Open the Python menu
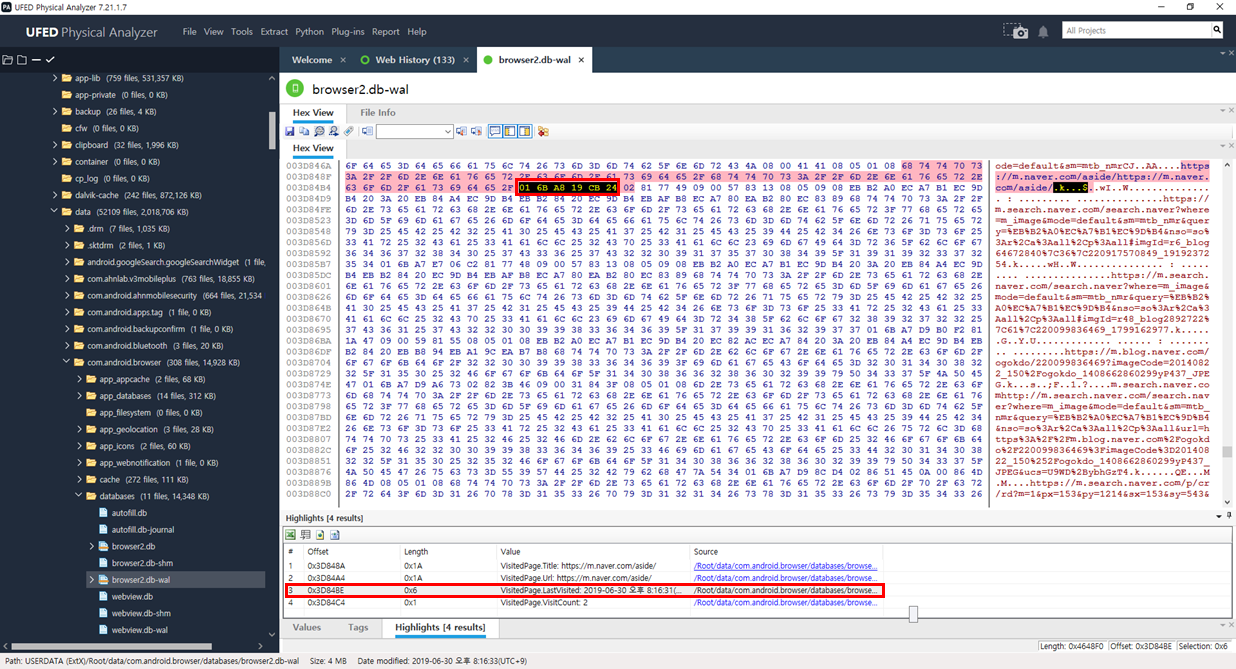 tap(310, 32)
